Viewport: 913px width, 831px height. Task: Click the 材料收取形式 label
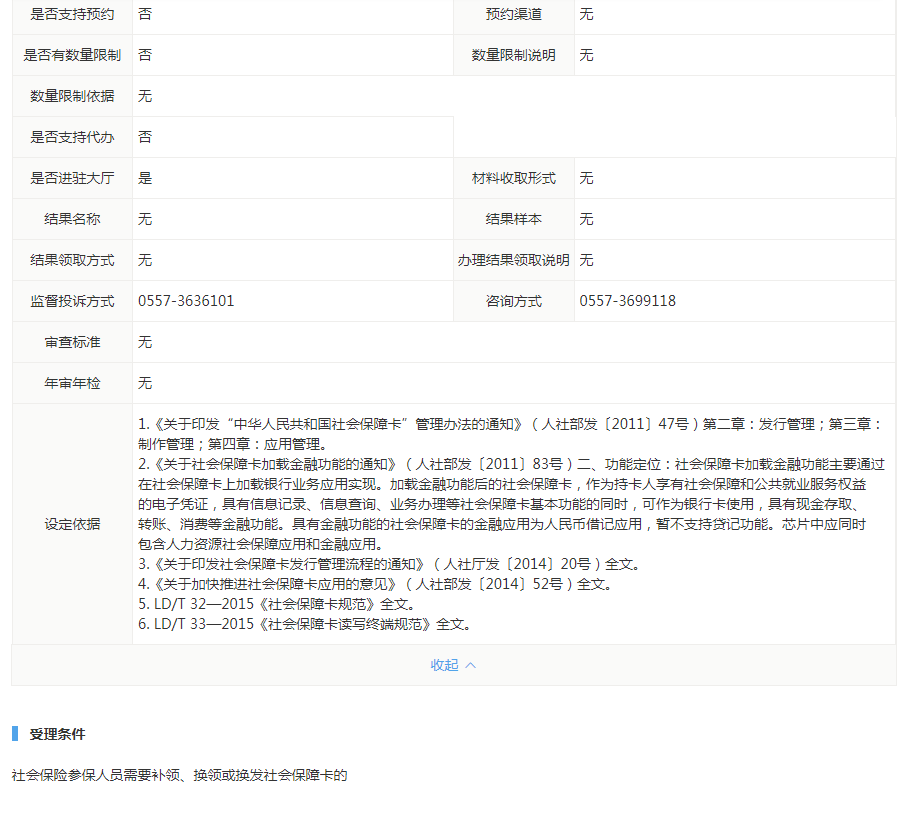click(x=513, y=178)
